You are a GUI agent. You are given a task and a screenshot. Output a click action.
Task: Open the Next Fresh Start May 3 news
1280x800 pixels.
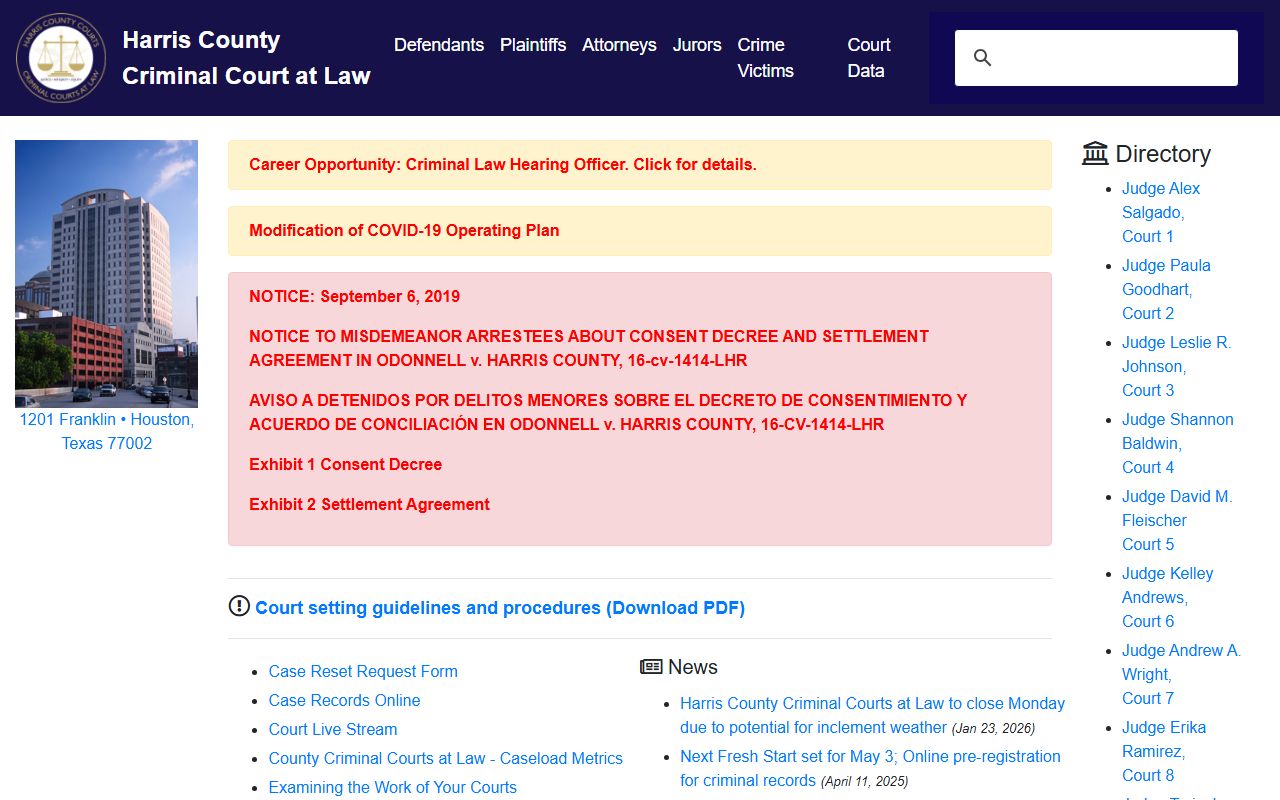click(870, 769)
